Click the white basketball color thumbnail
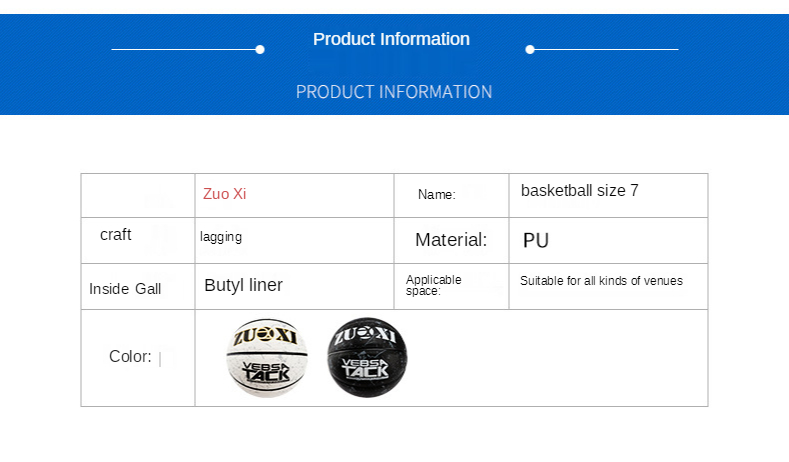 (x=267, y=358)
